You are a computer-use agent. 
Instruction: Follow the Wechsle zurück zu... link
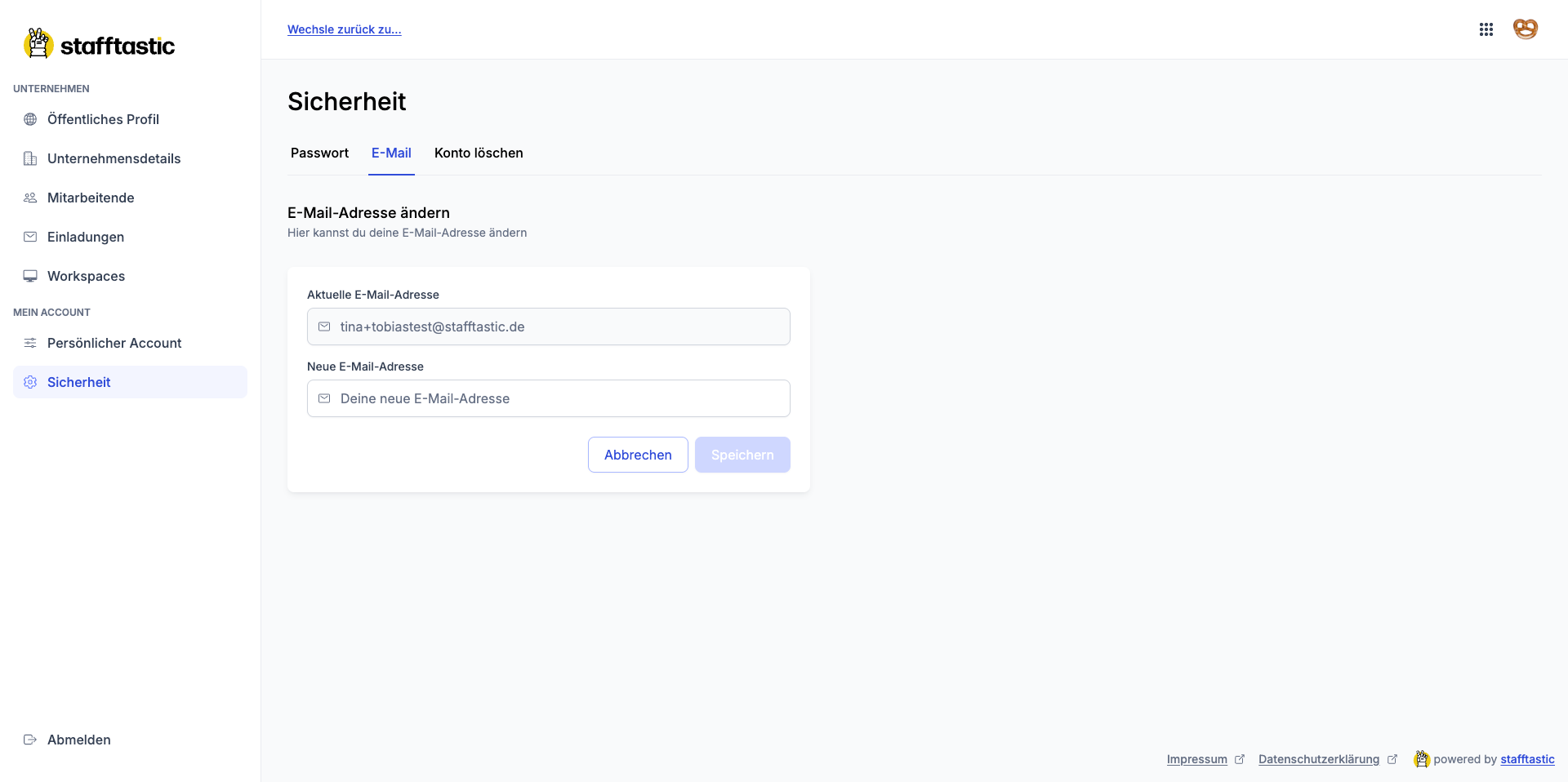[x=344, y=29]
